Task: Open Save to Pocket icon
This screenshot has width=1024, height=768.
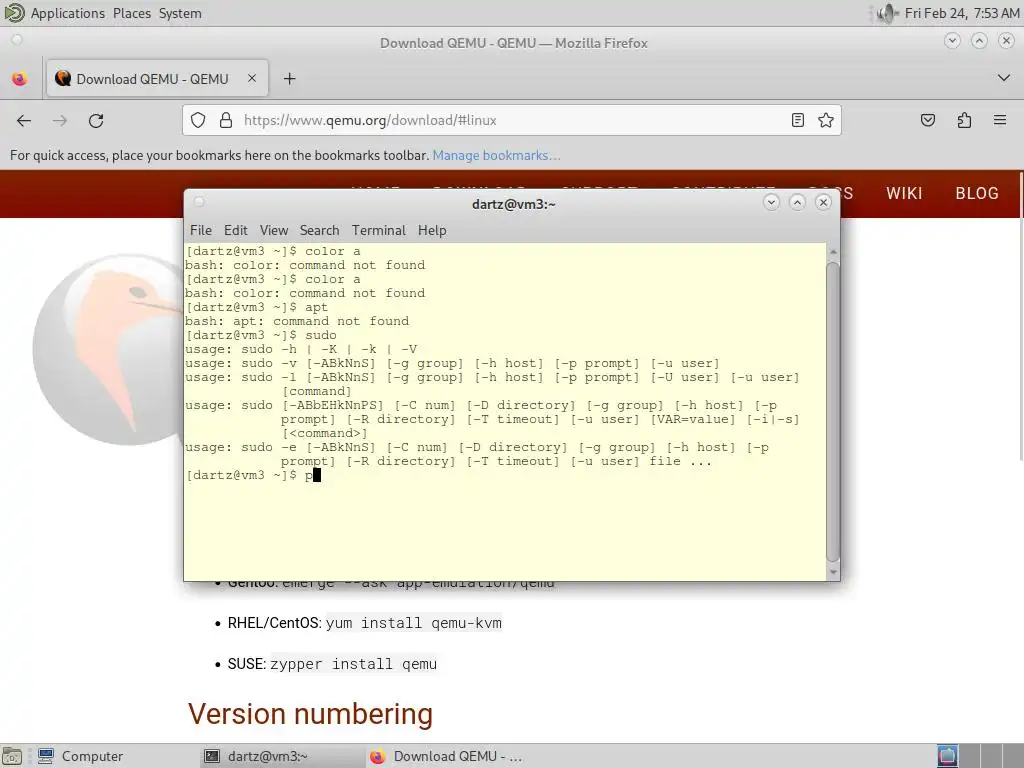Action: 928,120
